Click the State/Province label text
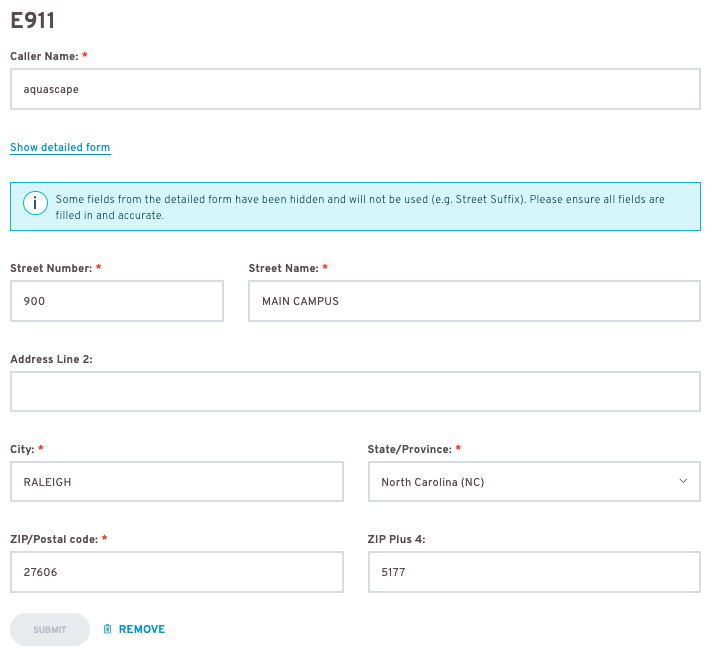Screen dimensions: 720x666 coord(410,449)
